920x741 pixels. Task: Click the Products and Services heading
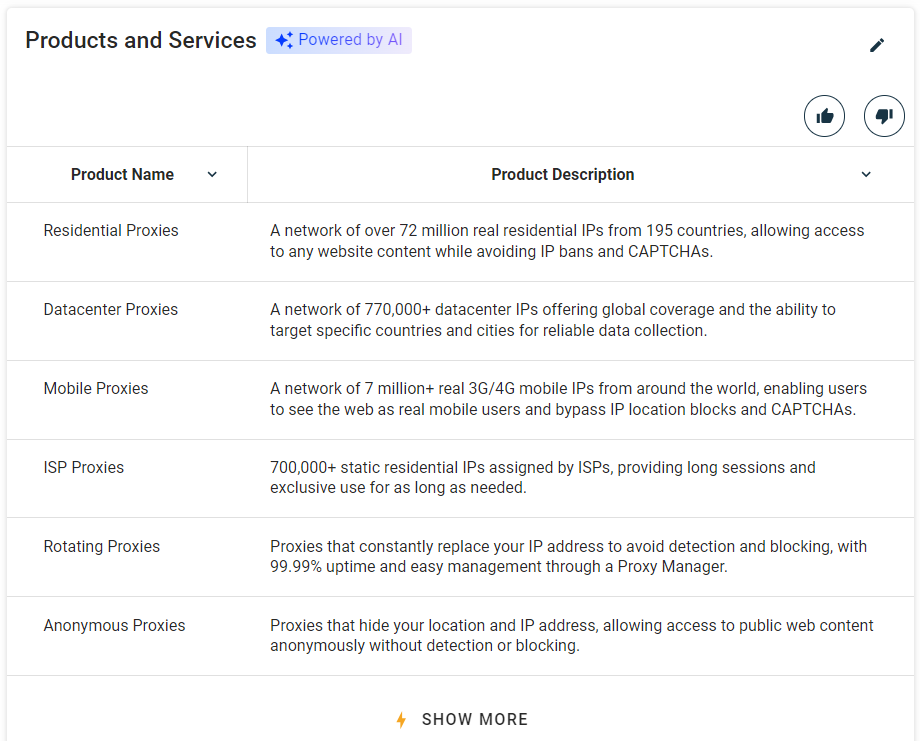(140, 40)
